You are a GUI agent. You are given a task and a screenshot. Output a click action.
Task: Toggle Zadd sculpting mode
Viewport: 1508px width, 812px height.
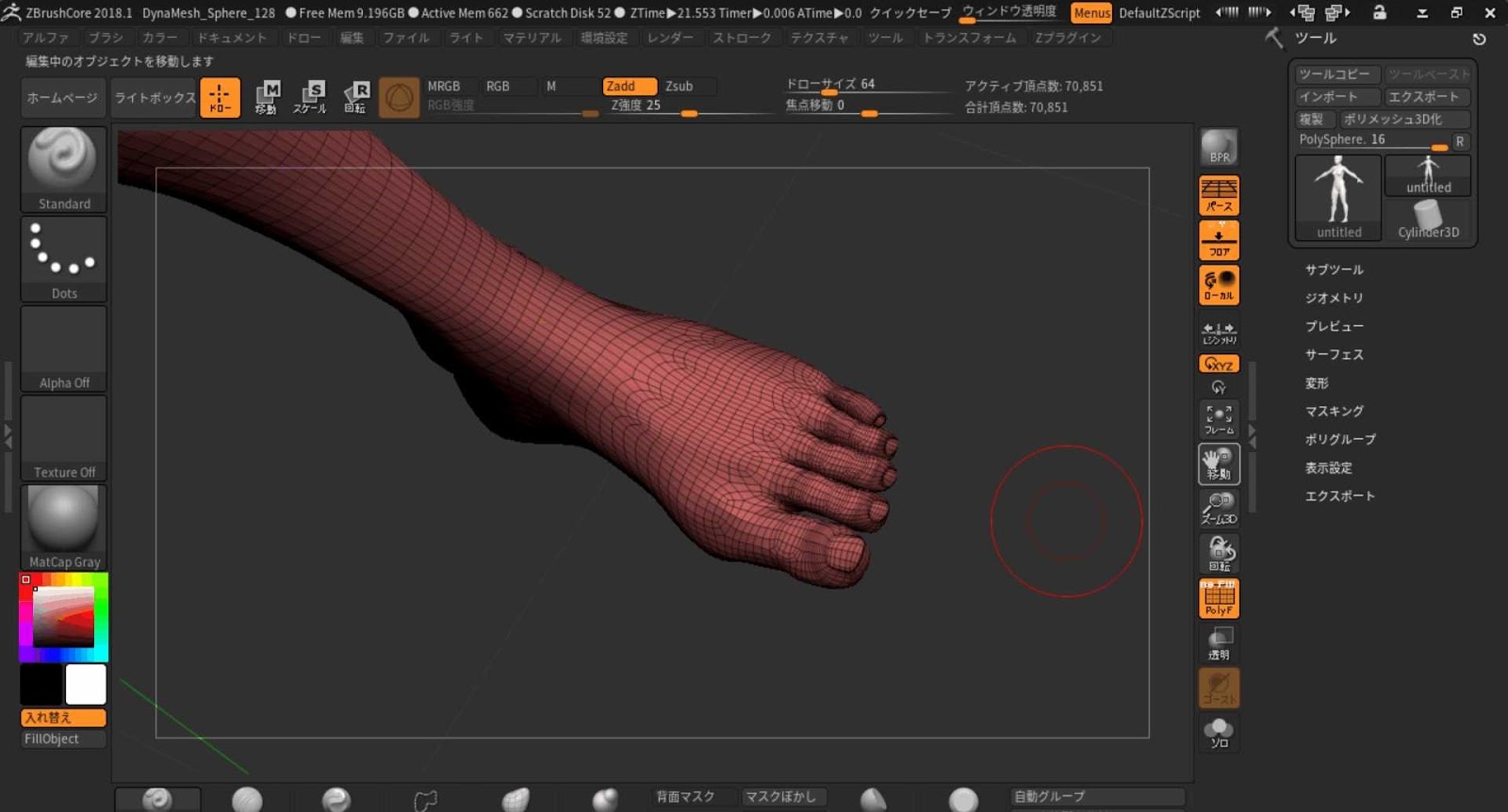[x=629, y=86]
